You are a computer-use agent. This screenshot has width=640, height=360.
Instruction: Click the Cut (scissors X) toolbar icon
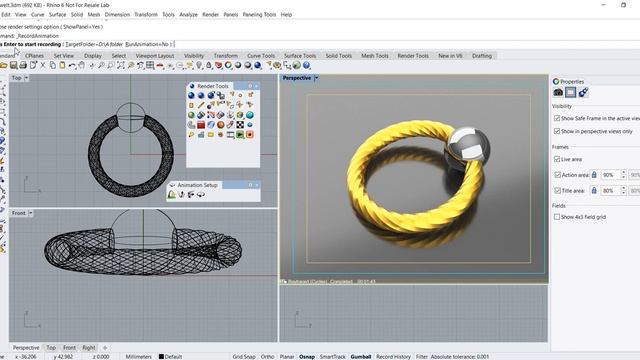[42, 65]
